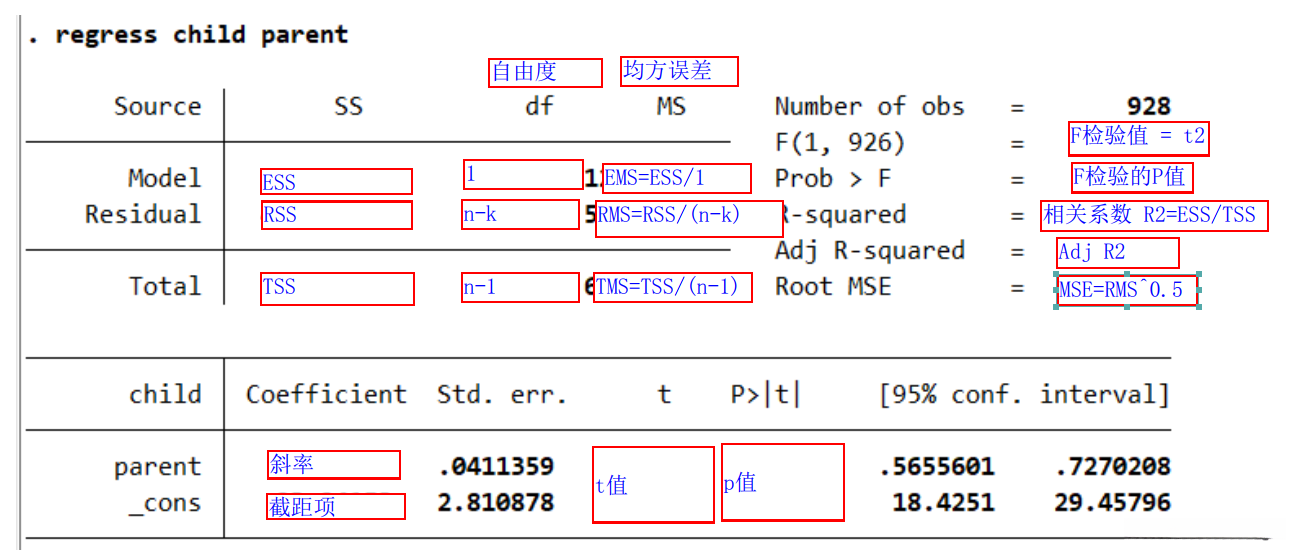Click the 'parent' variable row label

tap(157, 467)
